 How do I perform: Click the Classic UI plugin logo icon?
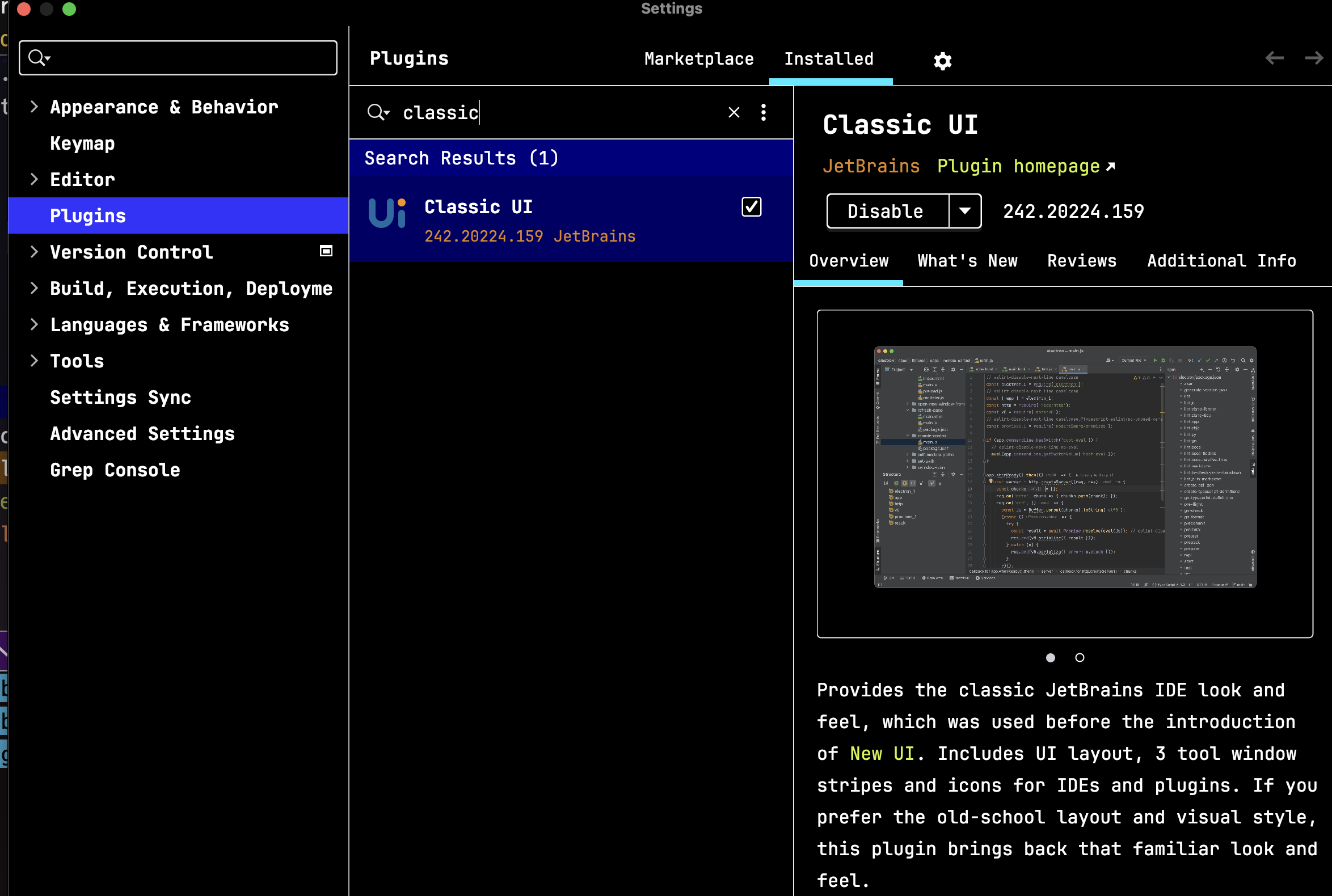387,214
